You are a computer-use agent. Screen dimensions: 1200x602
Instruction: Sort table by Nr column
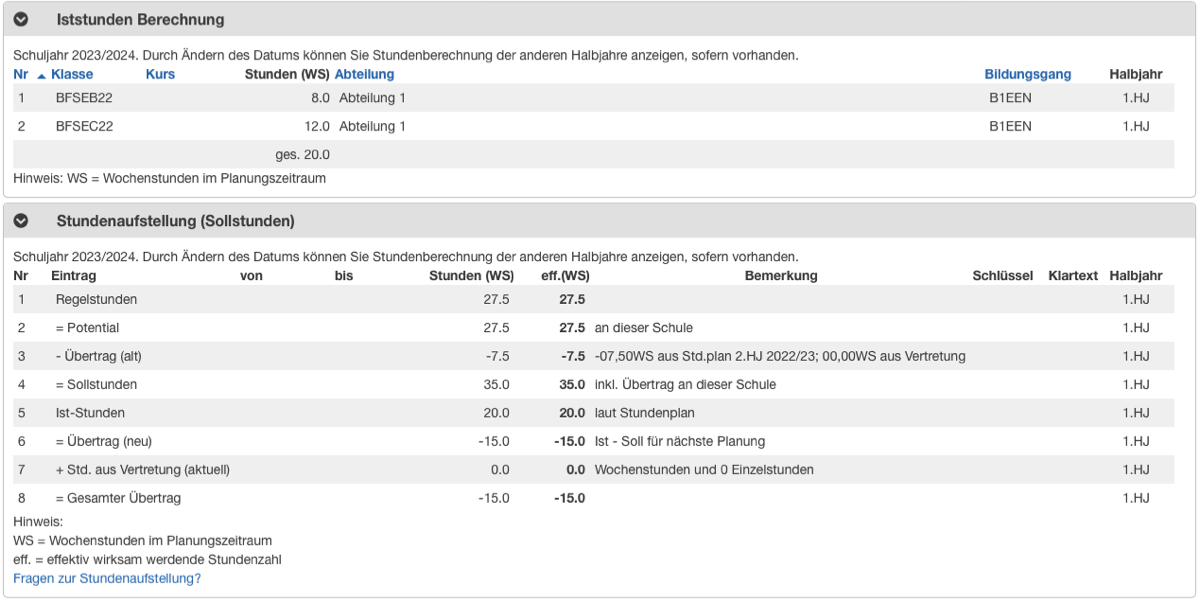coord(21,74)
